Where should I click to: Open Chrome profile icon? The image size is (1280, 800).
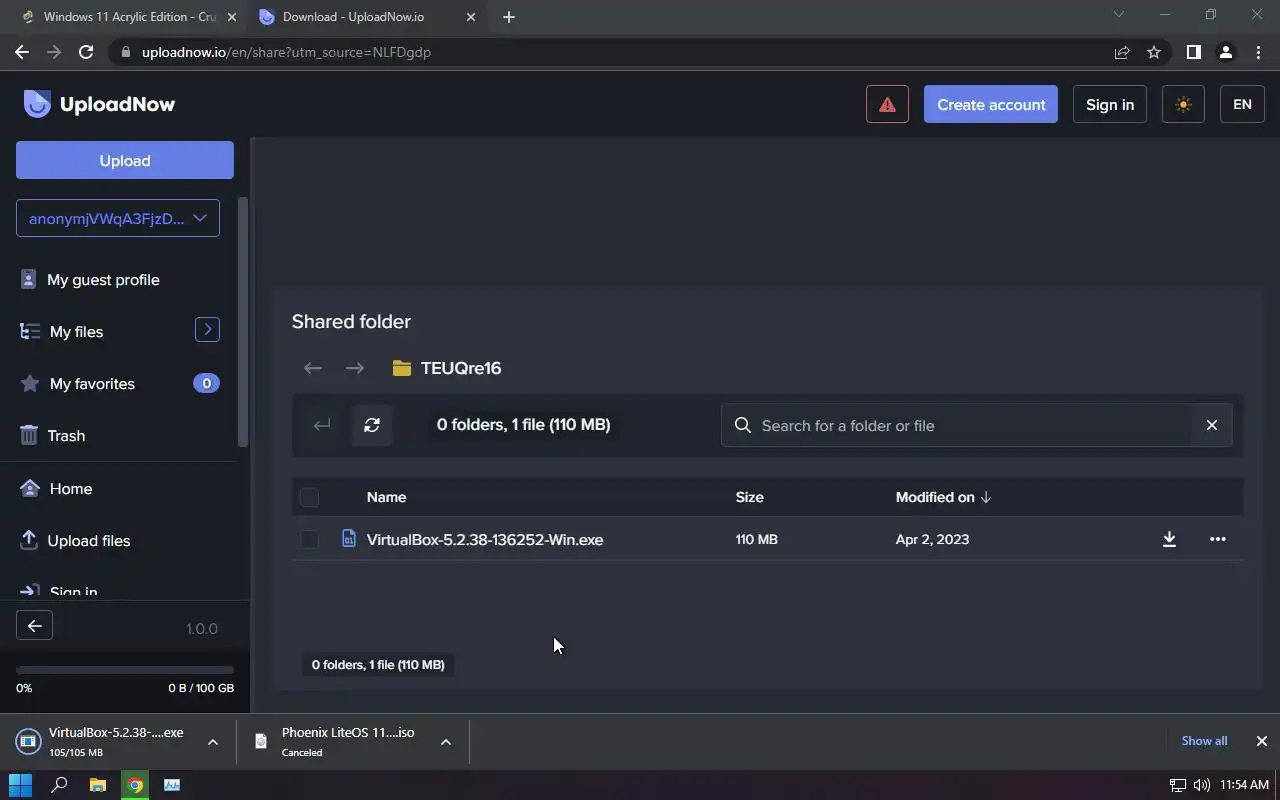(x=1226, y=52)
